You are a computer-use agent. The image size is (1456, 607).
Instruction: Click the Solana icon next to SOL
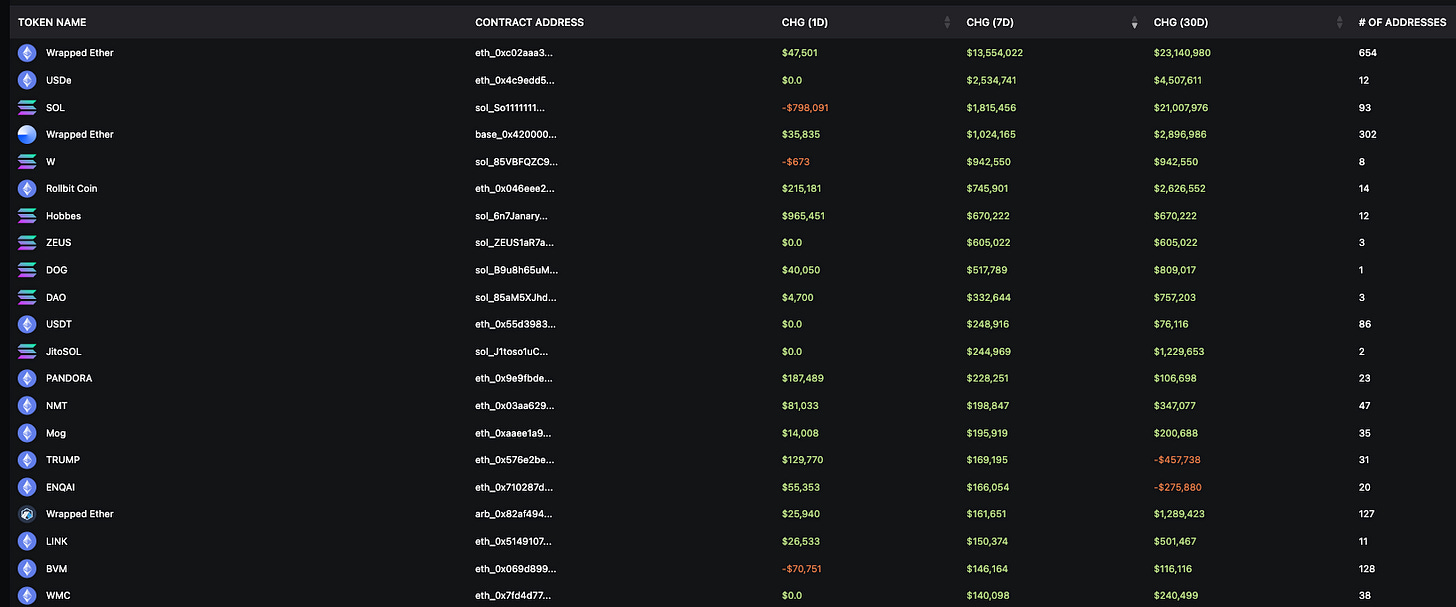pyautogui.click(x=27, y=107)
